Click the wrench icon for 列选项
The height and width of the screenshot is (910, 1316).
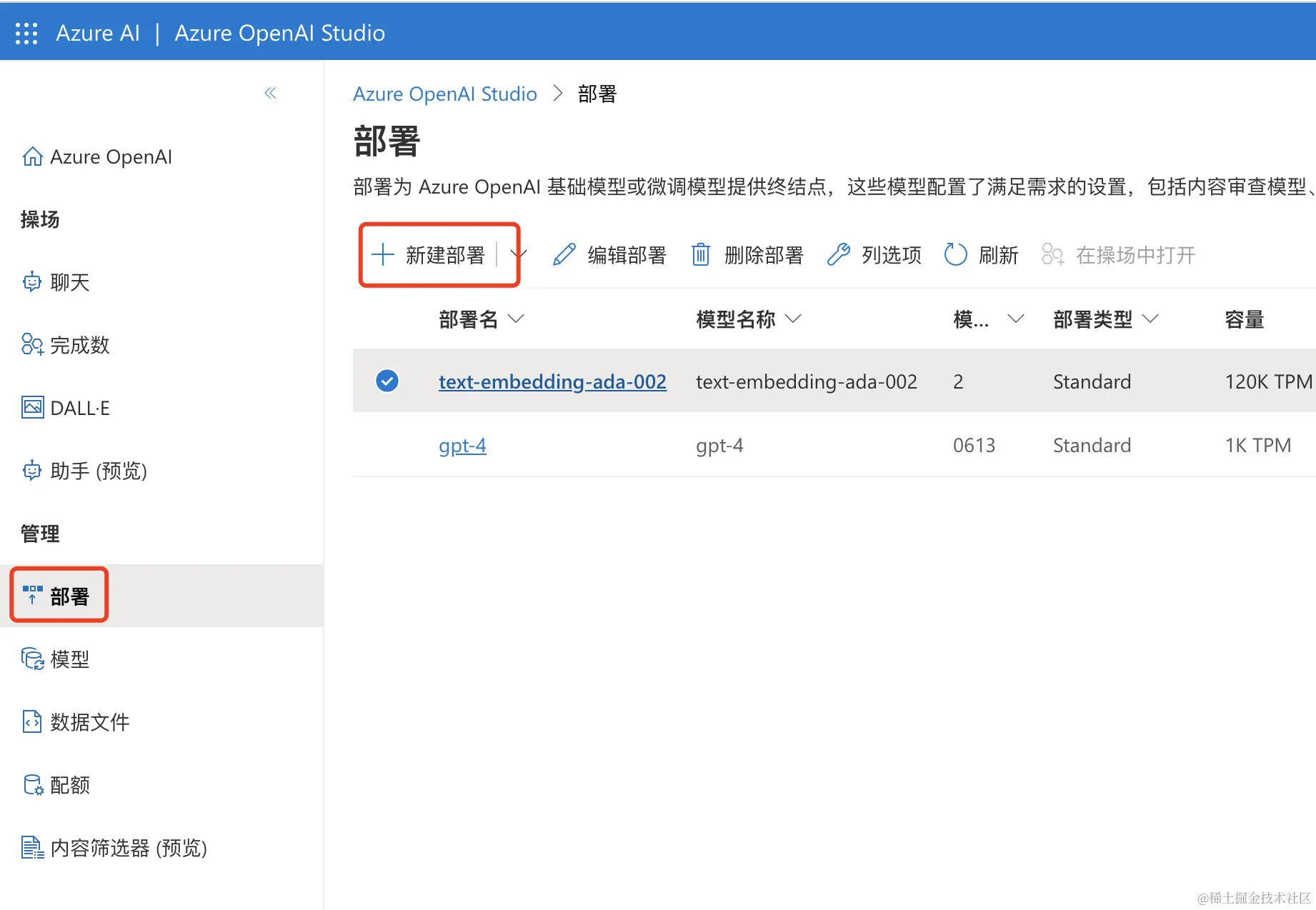(x=839, y=255)
